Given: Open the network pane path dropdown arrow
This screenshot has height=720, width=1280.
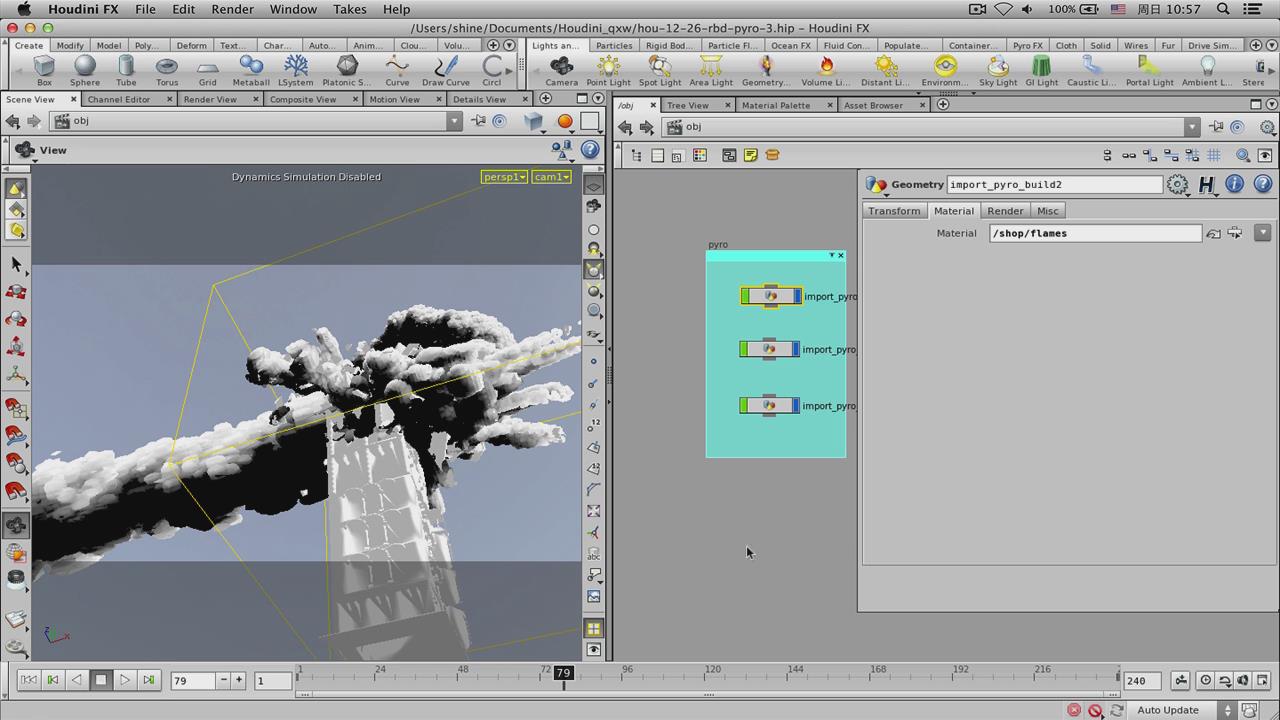Looking at the screenshot, I should tap(1192, 127).
